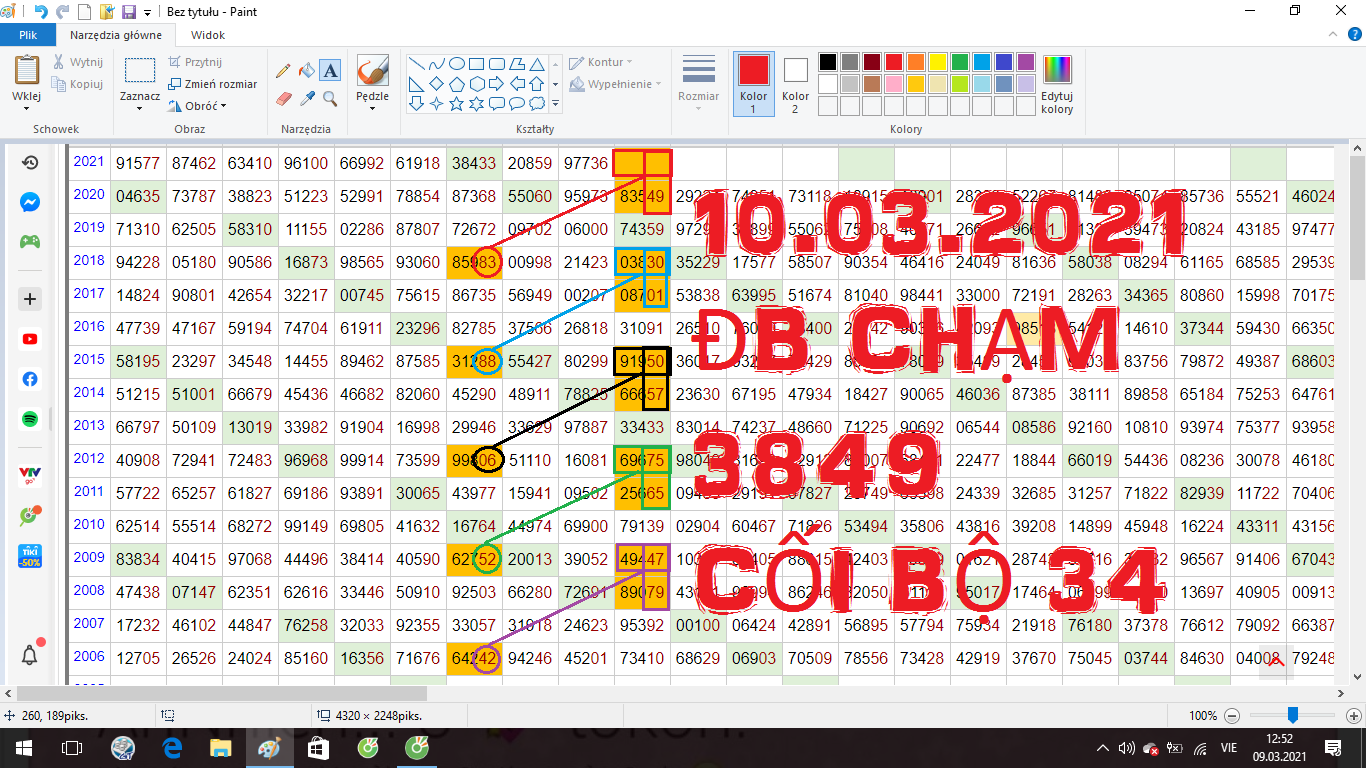Switch active color to Kolor 2
1366x768 pixels.
(x=795, y=83)
